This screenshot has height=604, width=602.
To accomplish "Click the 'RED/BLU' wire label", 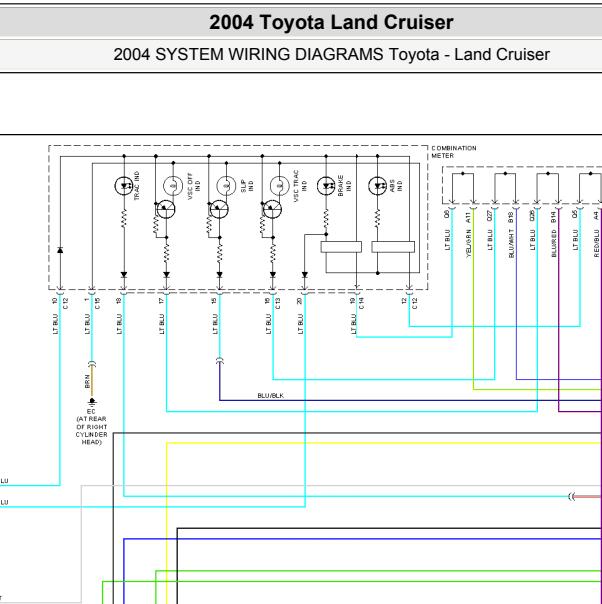I will click(596, 243).
